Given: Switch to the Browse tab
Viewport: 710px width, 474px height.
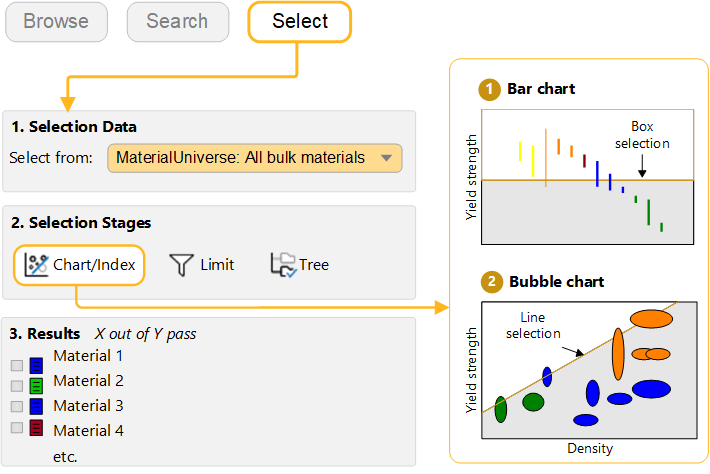Looking at the screenshot, I should (x=56, y=21).
